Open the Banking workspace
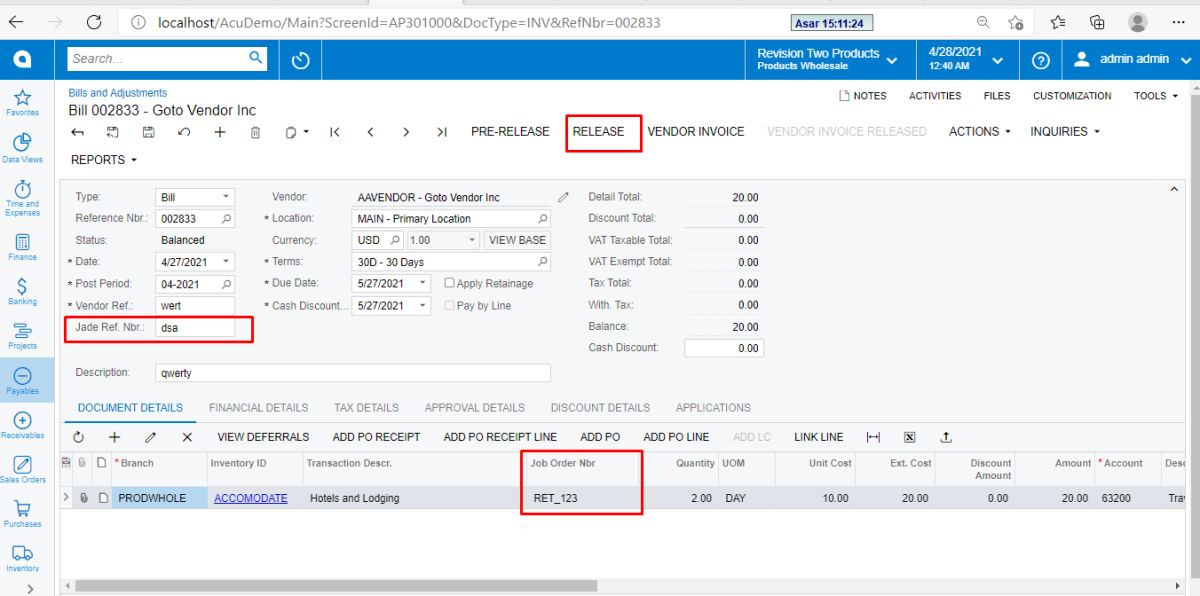Screen dimensions: 1200x596 coord(22,290)
